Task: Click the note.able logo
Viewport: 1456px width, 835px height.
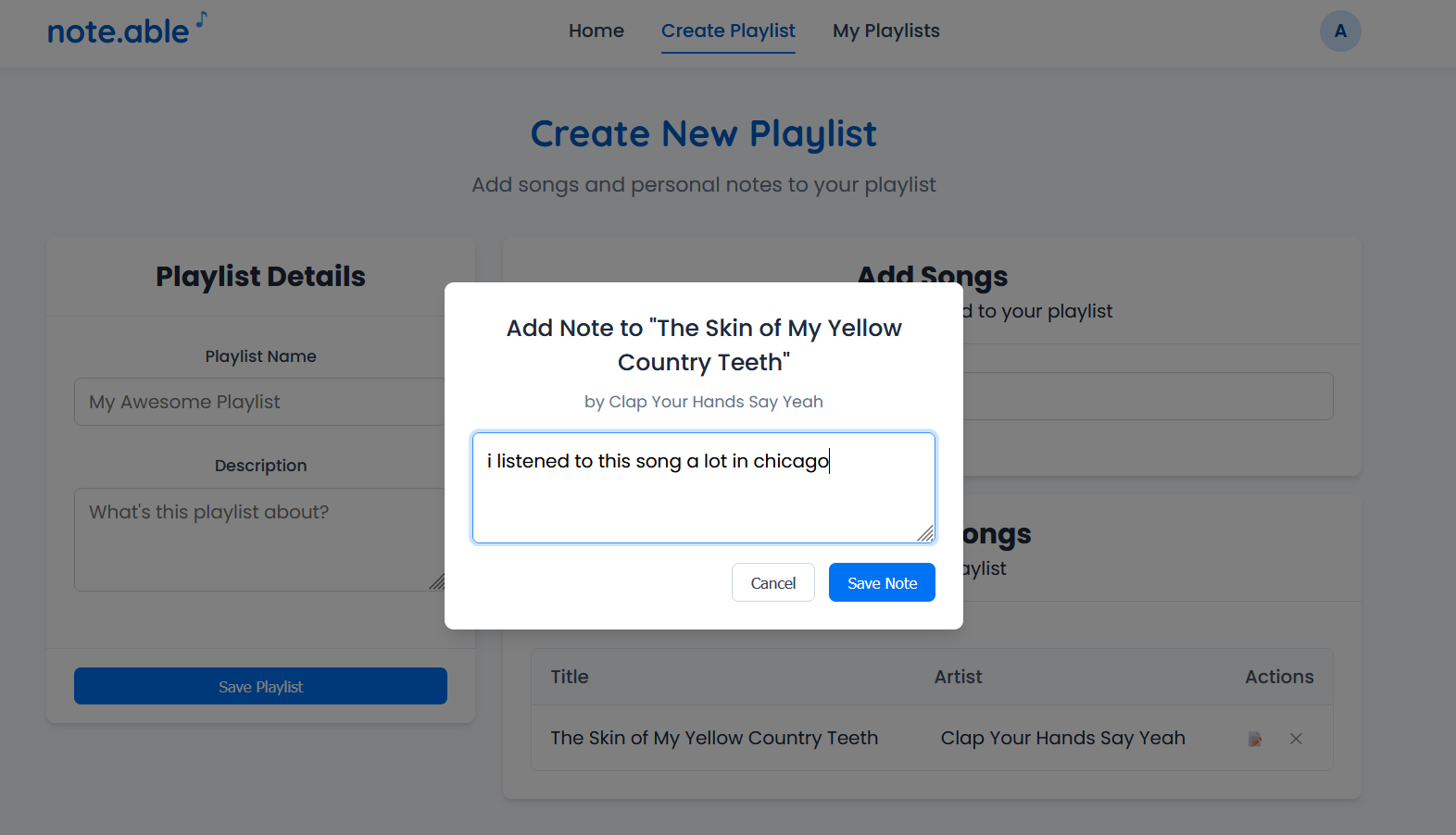Action: pos(117,30)
